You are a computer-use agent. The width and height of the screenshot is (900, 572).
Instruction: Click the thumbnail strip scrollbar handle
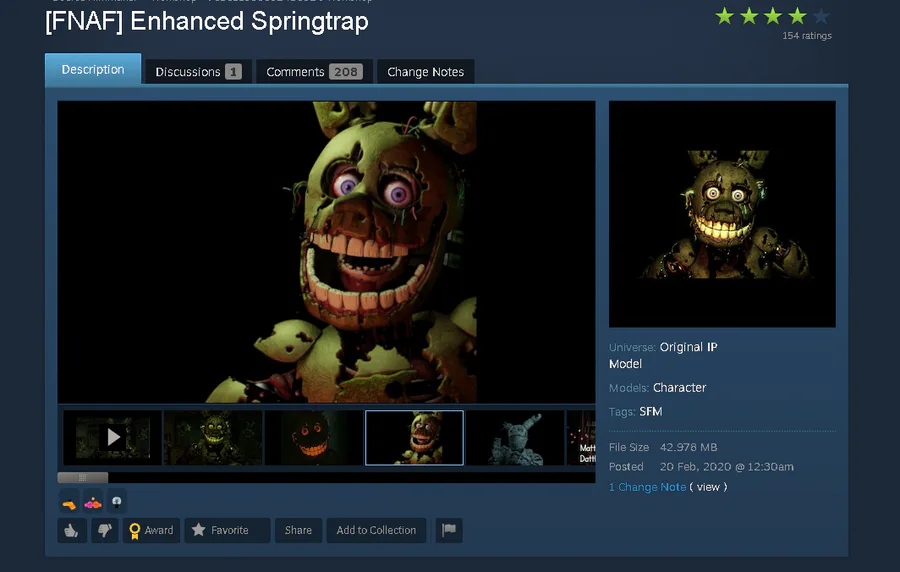coord(83,477)
